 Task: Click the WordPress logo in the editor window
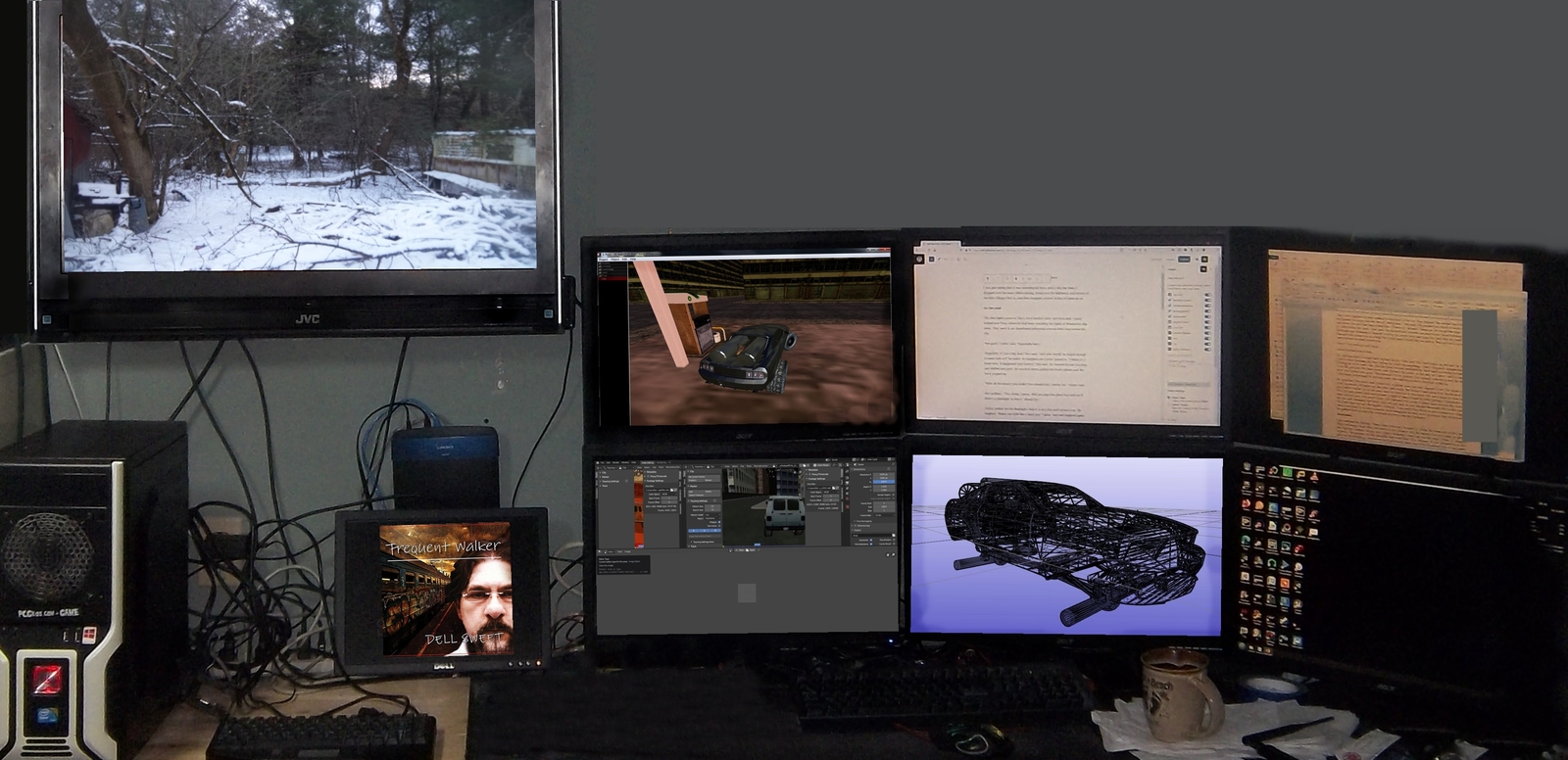pyautogui.click(x=919, y=260)
